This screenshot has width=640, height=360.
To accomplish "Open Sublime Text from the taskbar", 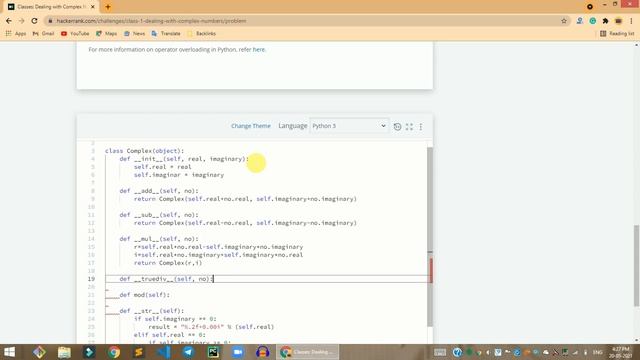I will 139,352.
